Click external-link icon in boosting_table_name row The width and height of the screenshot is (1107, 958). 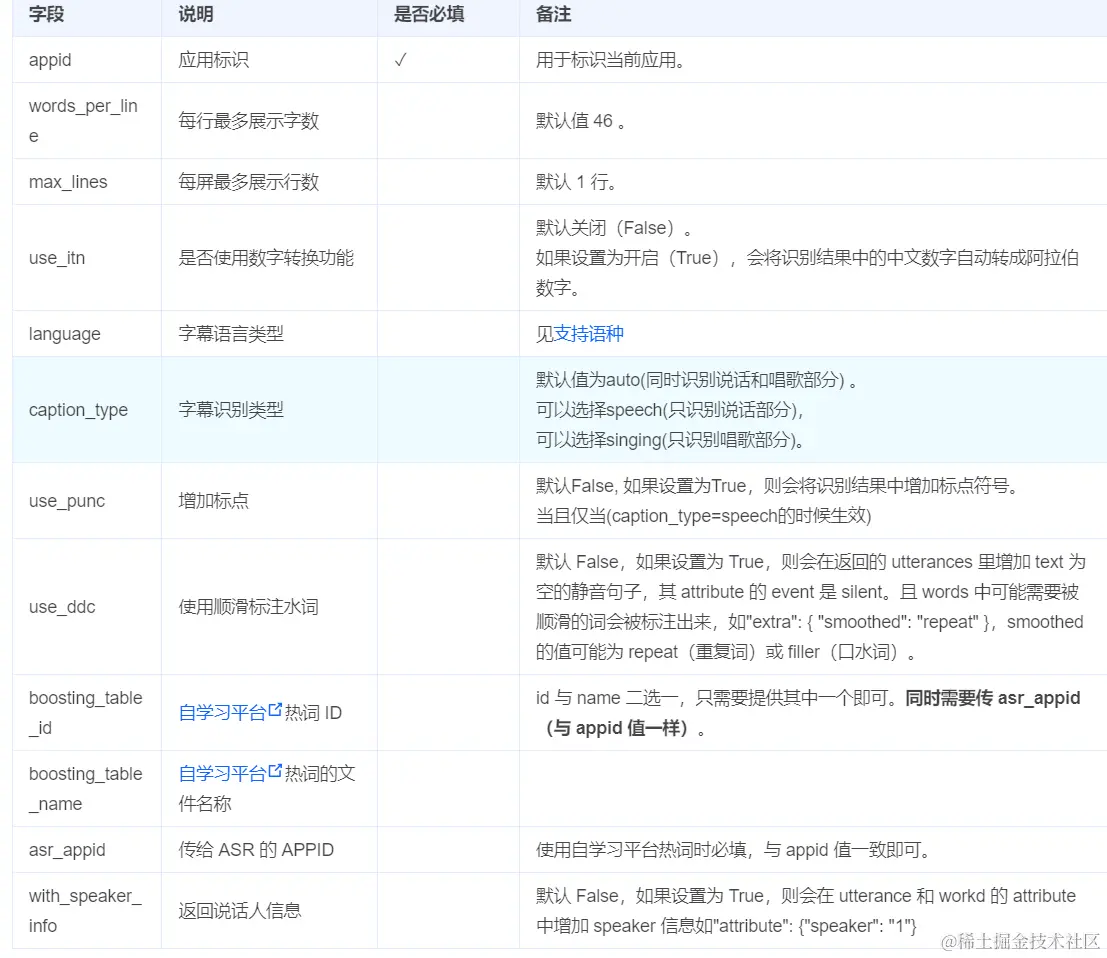click(x=275, y=771)
